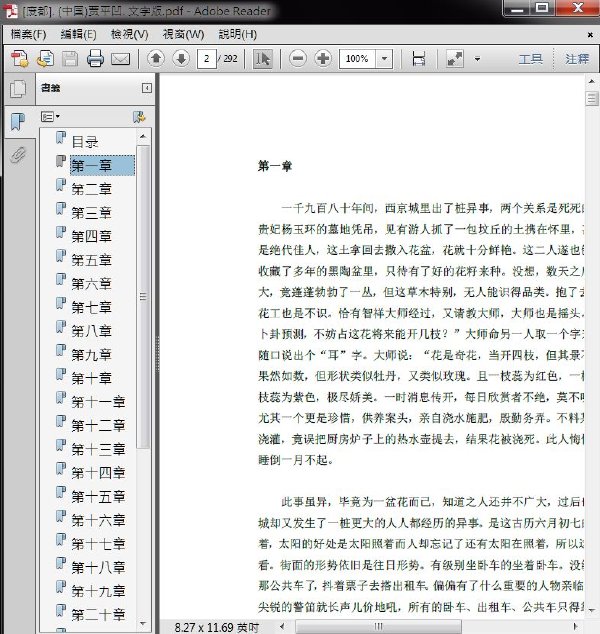Image resolution: width=600 pixels, height=634 pixels.
Task: Go to next page with down arrow
Action: pos(181,59)
